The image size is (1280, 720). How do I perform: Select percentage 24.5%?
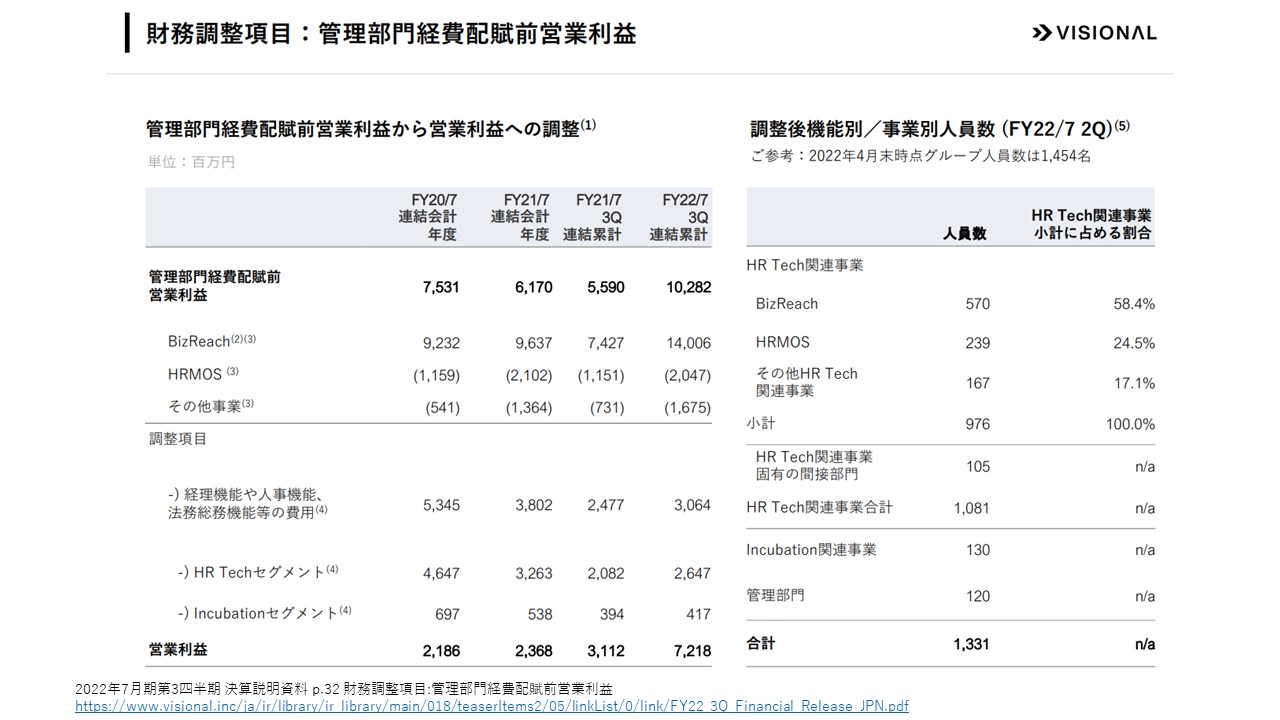pyautogui.click(x=1135, y=343)
